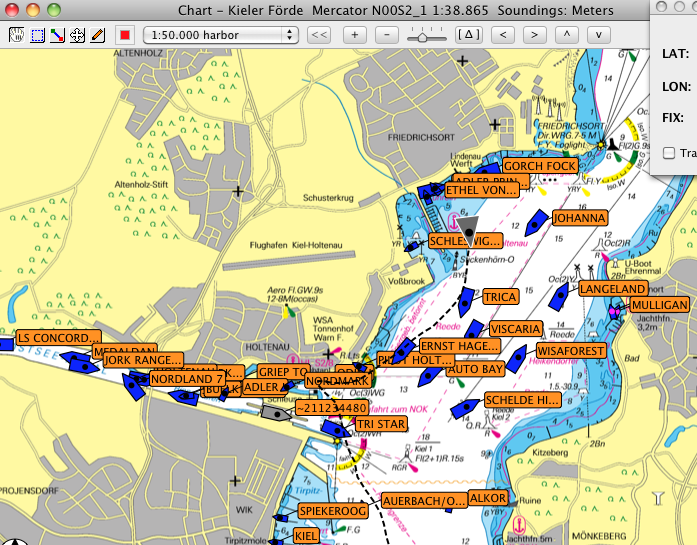697x545 pixels.
Task: Select the AUTO BAY vessel label
Action: (x=476, y=369)
